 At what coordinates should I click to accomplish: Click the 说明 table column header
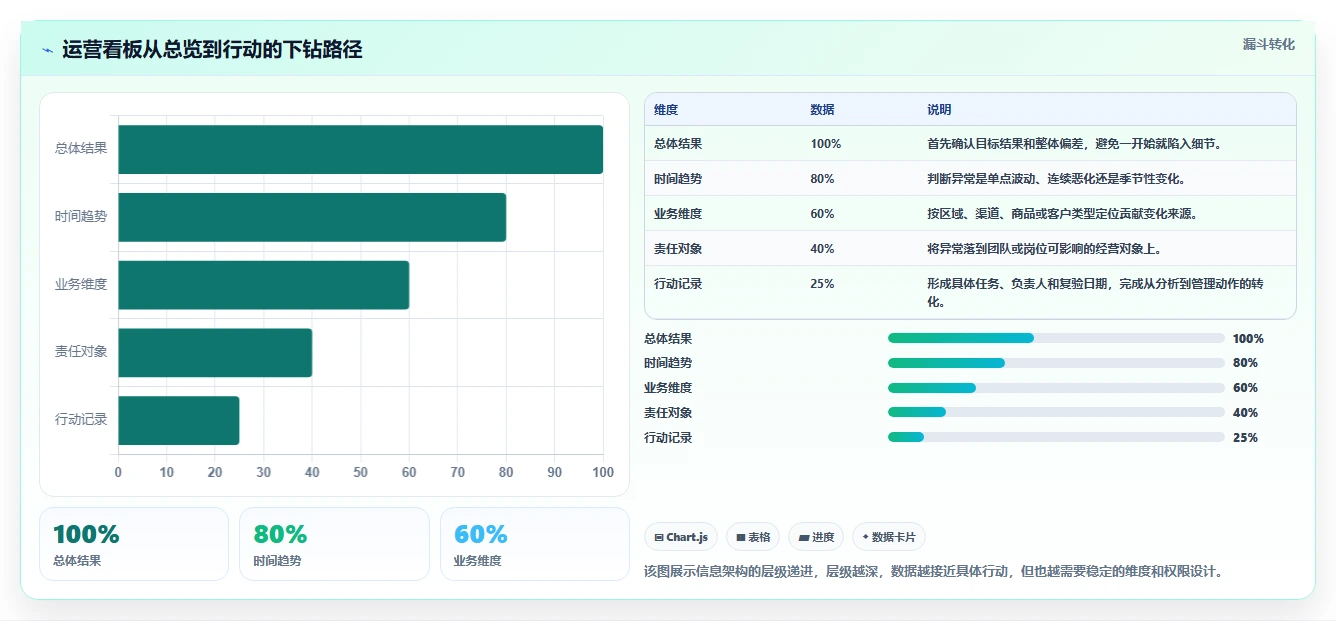click(939, 110)
